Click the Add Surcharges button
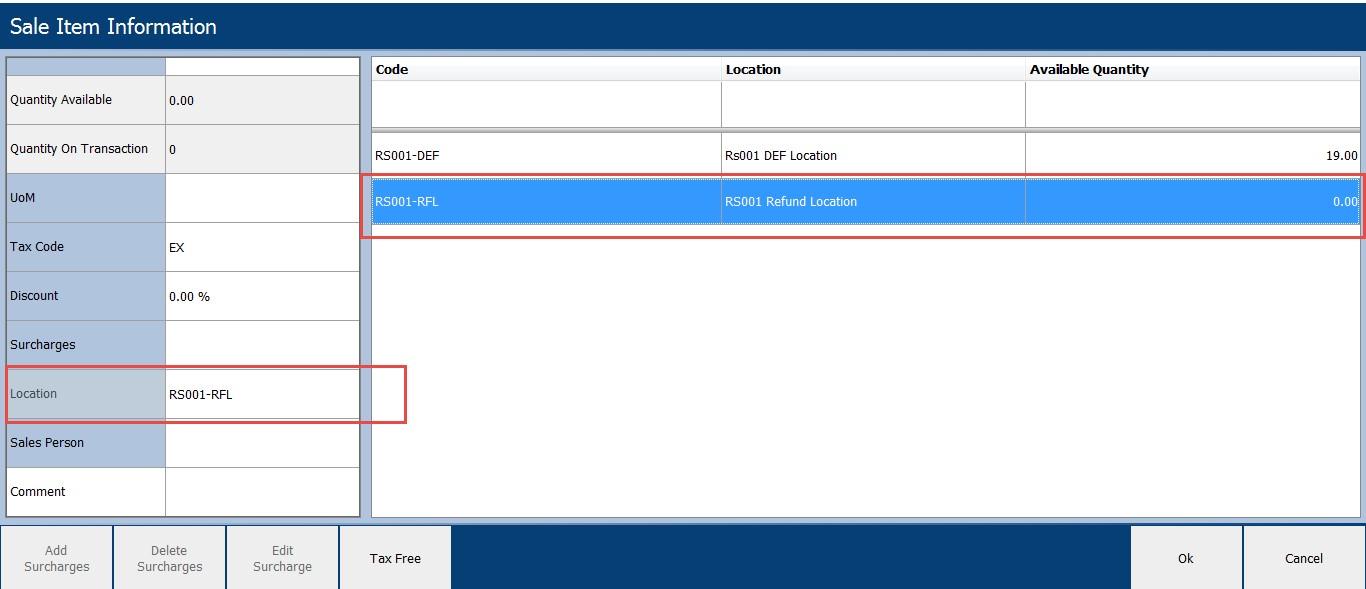 [56, 558]
